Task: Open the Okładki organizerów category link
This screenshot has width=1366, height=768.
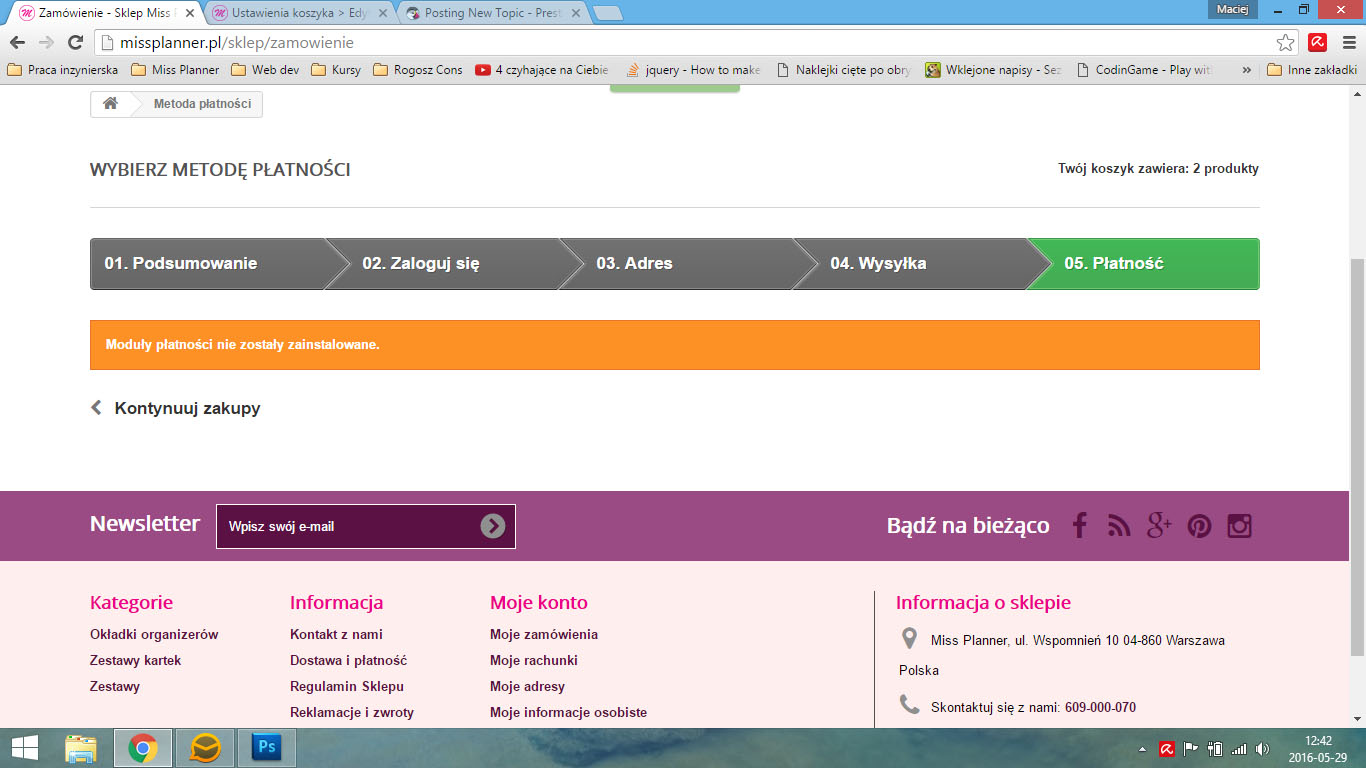Action: pyautogui.click(x=154, y=634)
